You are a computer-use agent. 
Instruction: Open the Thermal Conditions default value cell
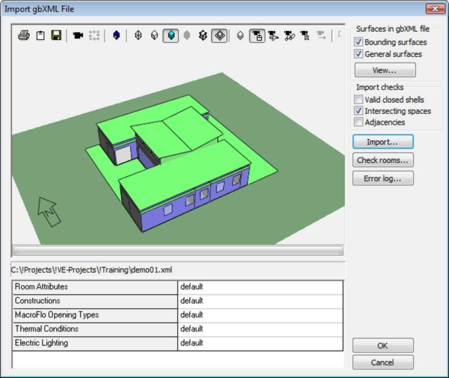(260, 329)
